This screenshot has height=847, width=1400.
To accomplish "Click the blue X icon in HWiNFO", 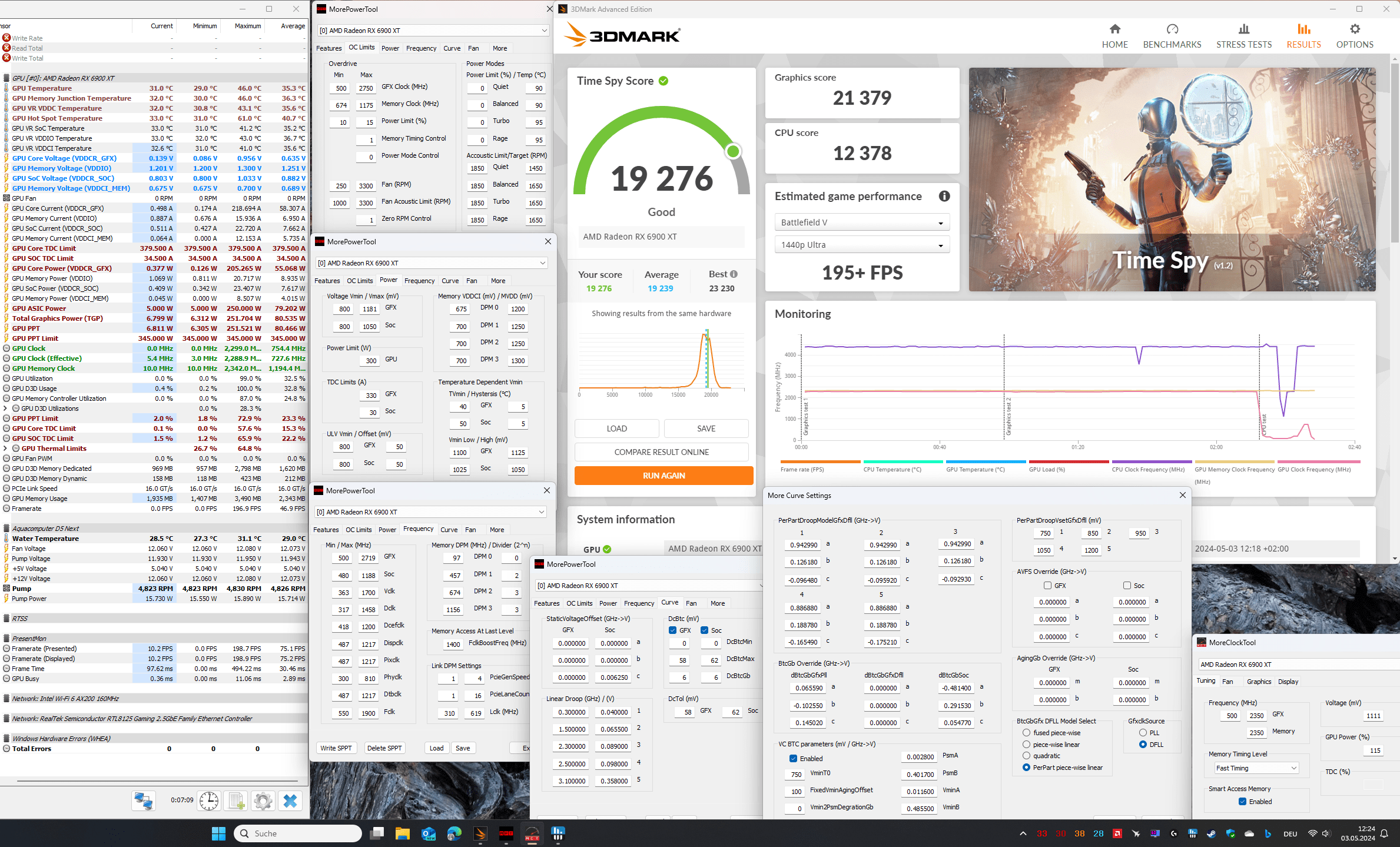I will 290,801.
